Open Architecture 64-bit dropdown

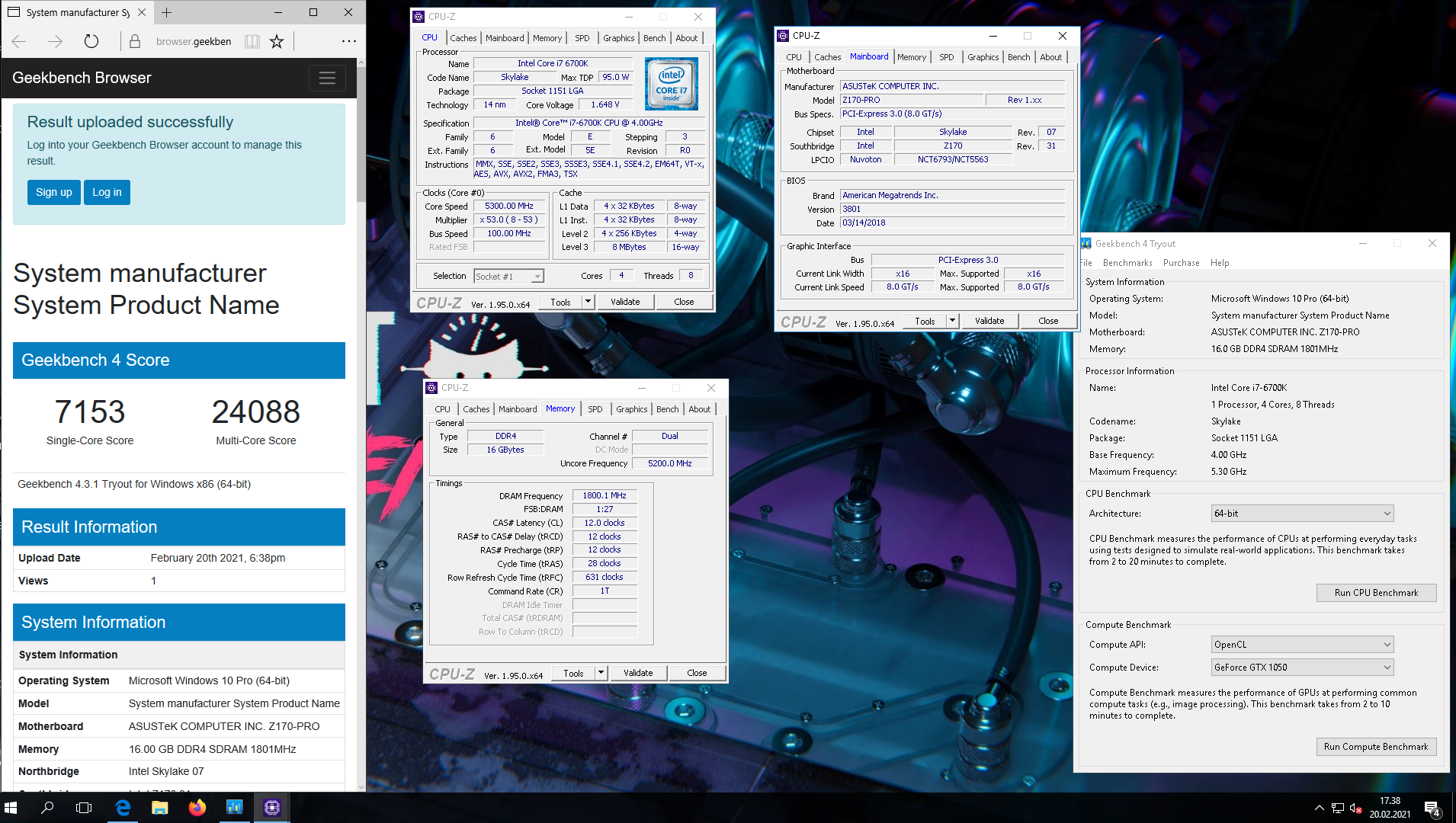[x=1302, y=514]
